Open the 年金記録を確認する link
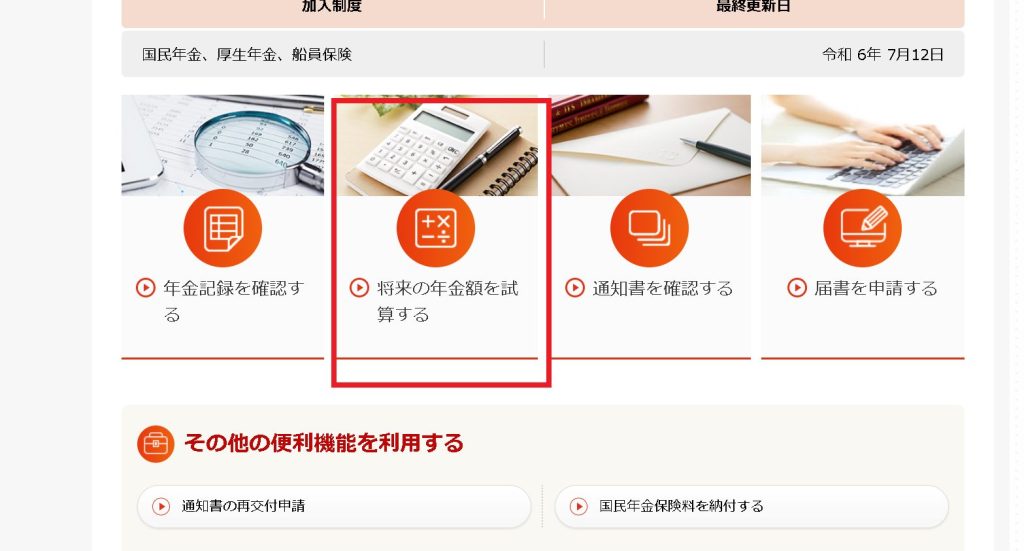The width and height of the screenshot is (1024, 551). (x=234, y=301)
